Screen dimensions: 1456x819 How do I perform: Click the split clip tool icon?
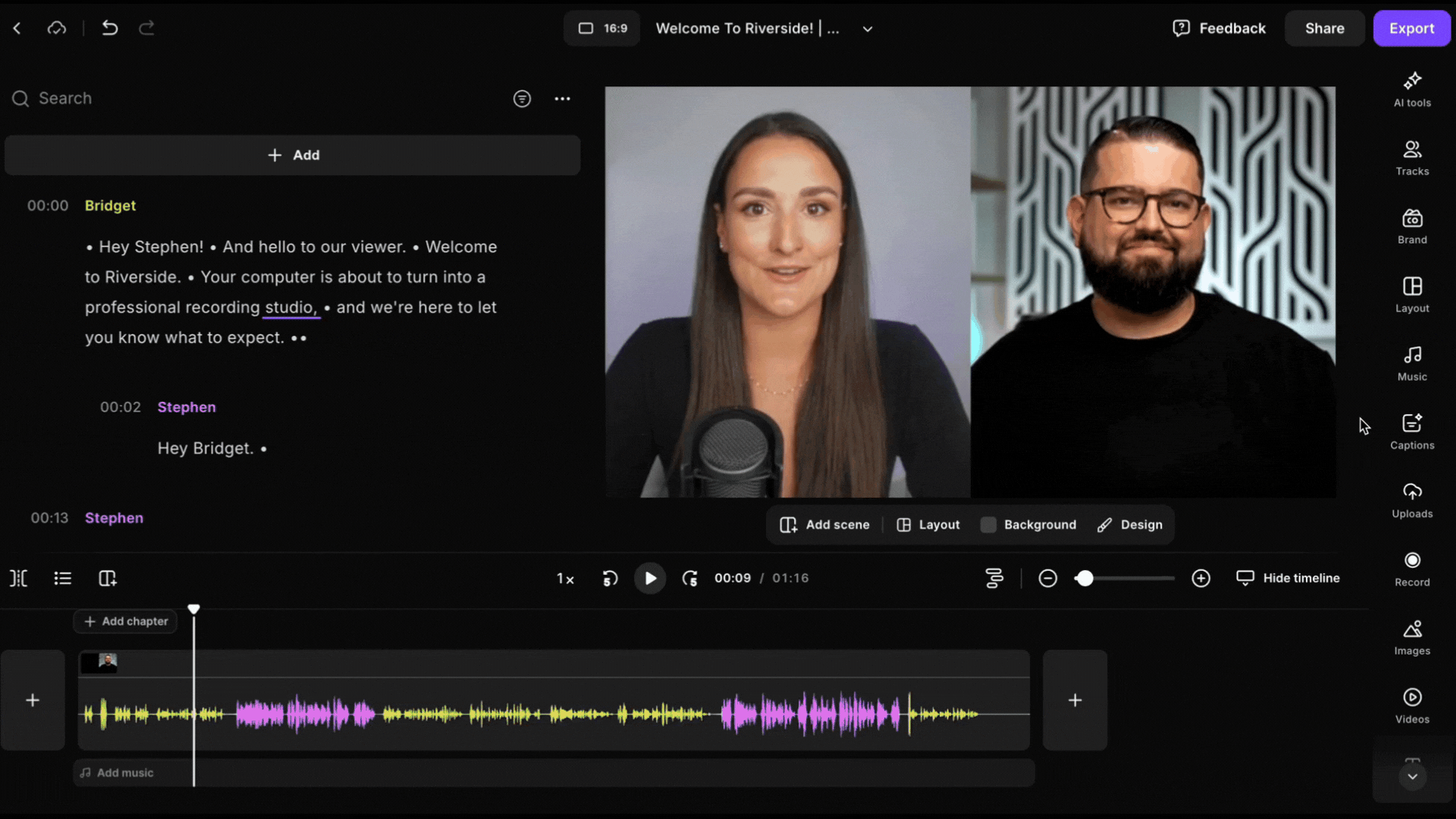[19, 579]
